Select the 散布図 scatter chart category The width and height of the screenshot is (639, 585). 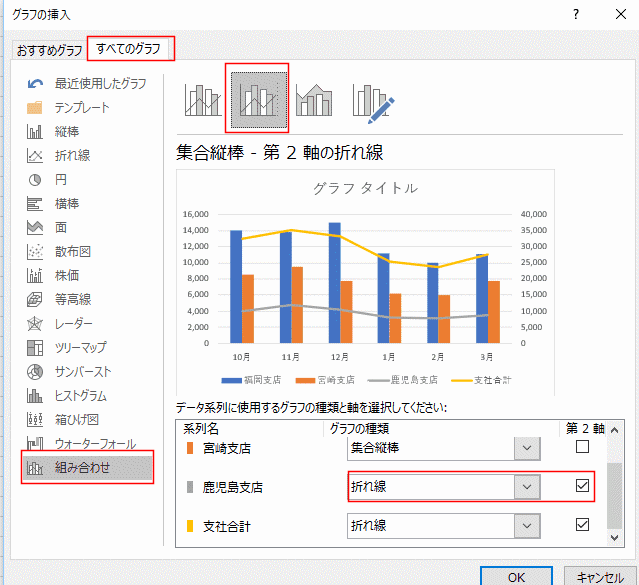(x=73, y=252)
